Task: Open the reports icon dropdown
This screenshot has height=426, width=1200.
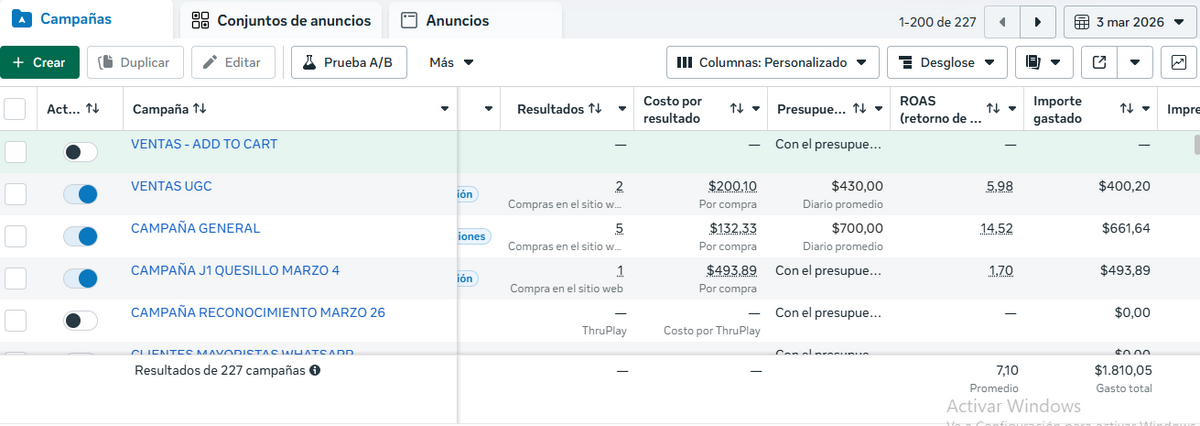Action: pyautogui.click(x=1044, y=62)
